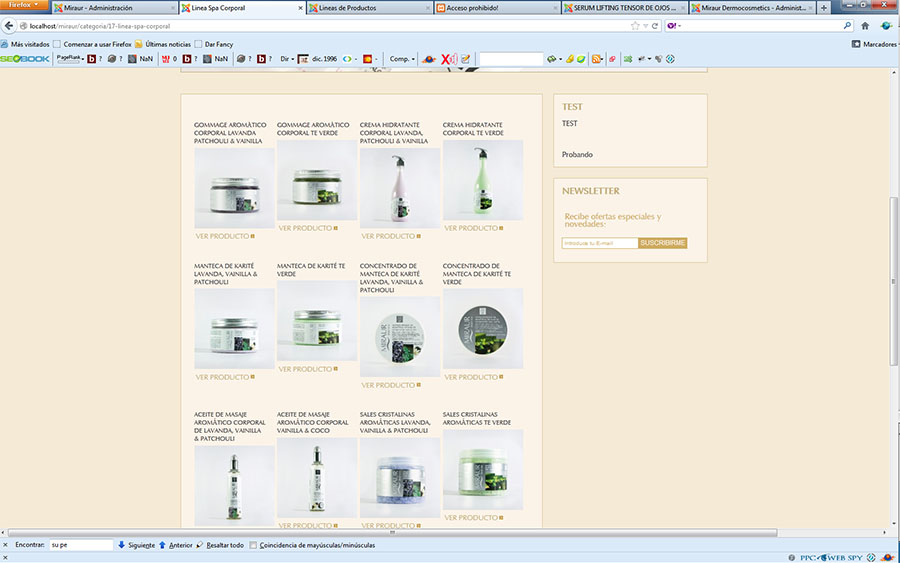Screen dimensions: 900x563
Task: Click the browser back arrow button
Action: 8,25
